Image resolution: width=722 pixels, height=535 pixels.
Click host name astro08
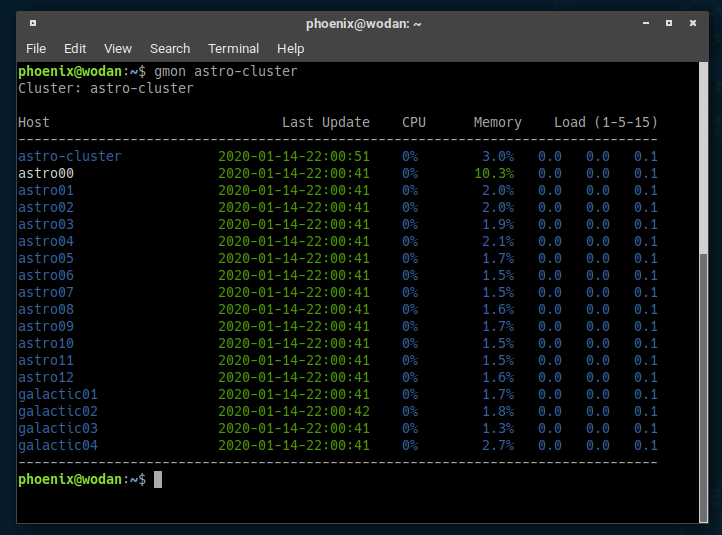coord(46,309)
